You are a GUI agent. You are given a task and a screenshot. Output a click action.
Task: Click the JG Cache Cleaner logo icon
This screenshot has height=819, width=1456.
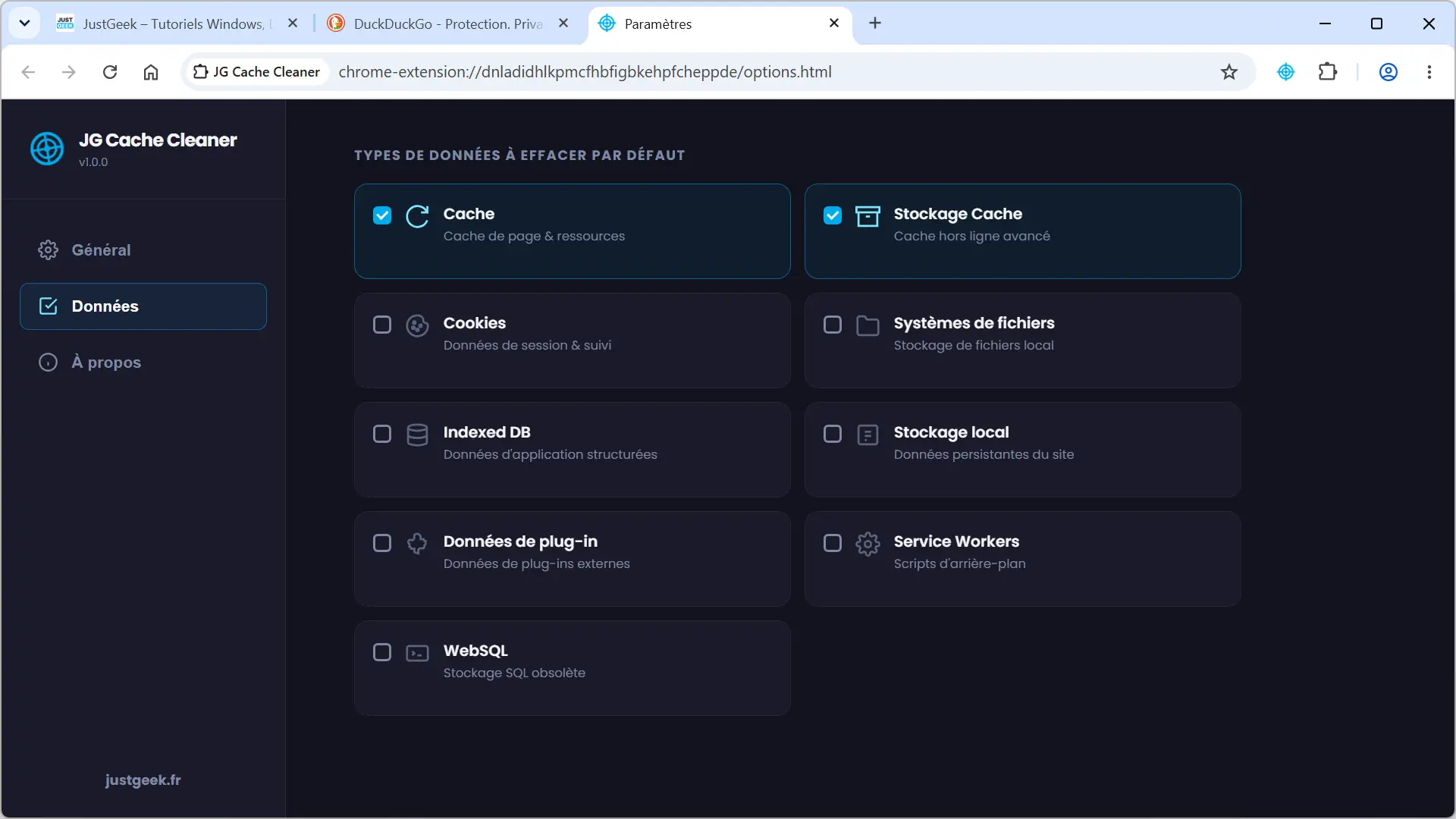pos(47,149)
